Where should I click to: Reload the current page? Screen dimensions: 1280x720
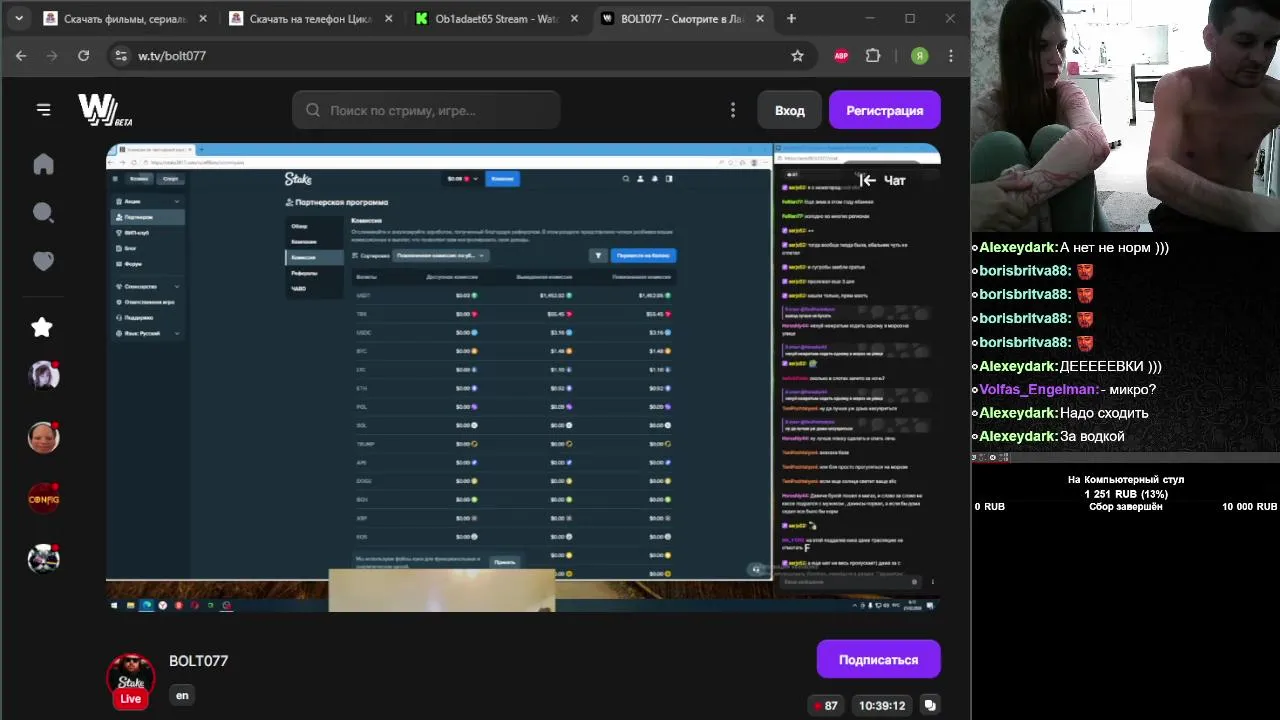point(84,56)
